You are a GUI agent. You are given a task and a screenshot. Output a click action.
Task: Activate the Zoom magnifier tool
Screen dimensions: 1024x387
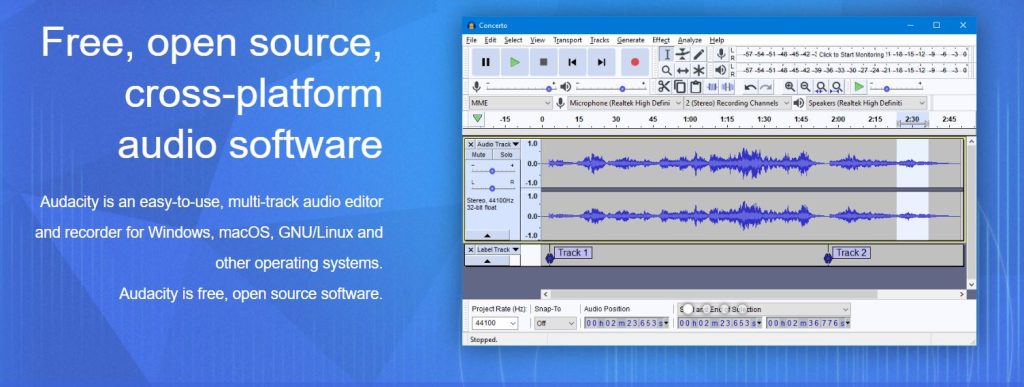tap(666, 70)
